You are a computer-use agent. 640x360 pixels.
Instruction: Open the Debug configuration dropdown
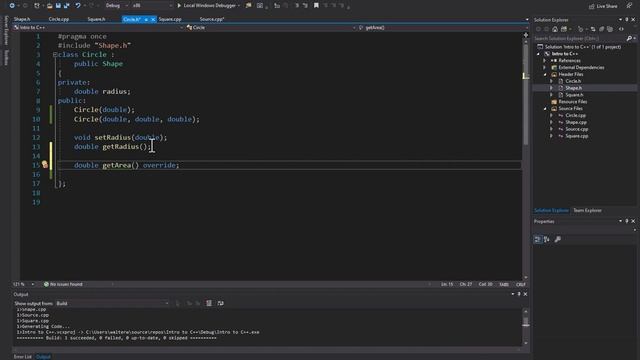116,6
